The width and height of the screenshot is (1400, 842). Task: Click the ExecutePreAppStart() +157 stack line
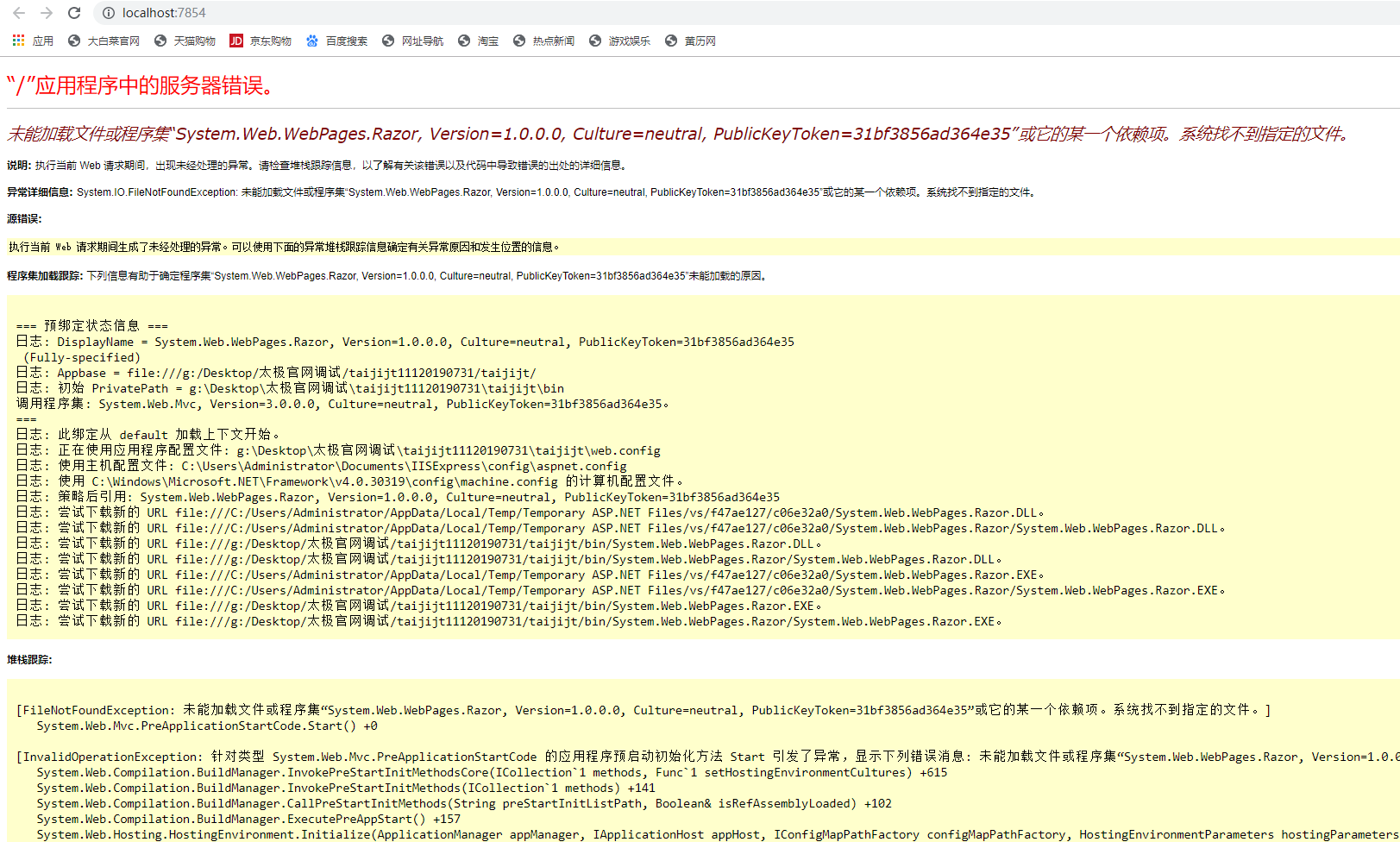tap(248, 819)
